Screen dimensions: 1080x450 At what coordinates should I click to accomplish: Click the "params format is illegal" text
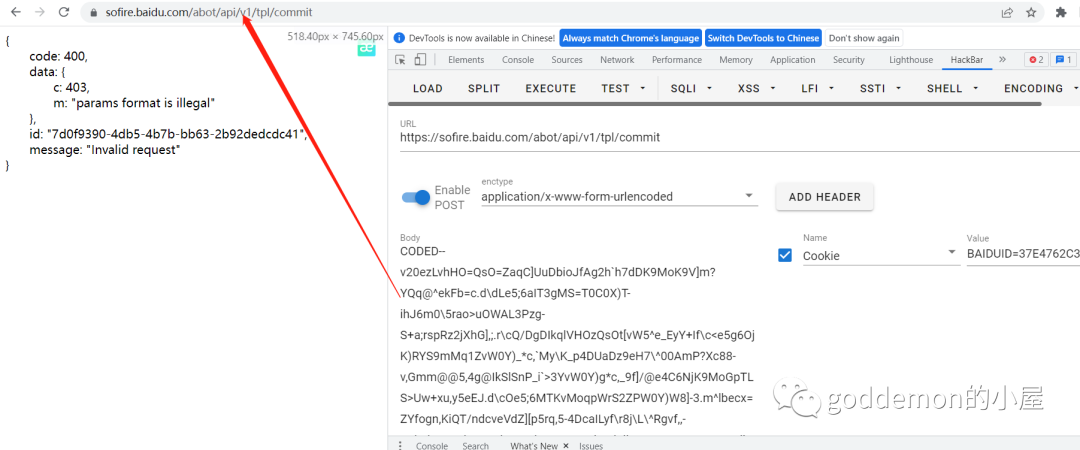pos(145,103)
